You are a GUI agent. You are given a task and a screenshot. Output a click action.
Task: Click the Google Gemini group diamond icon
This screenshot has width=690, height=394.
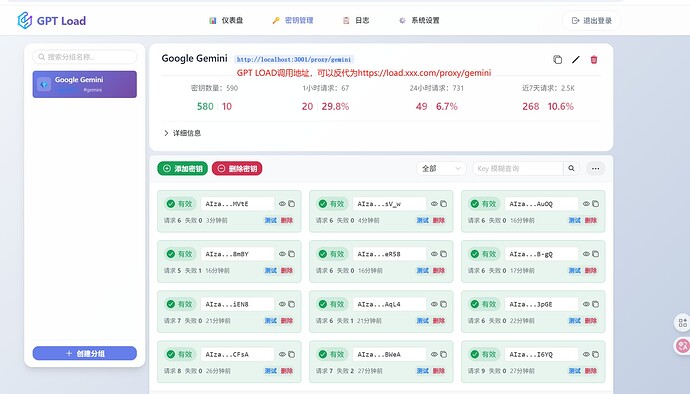pyautogui.click(x=44, y=84)
